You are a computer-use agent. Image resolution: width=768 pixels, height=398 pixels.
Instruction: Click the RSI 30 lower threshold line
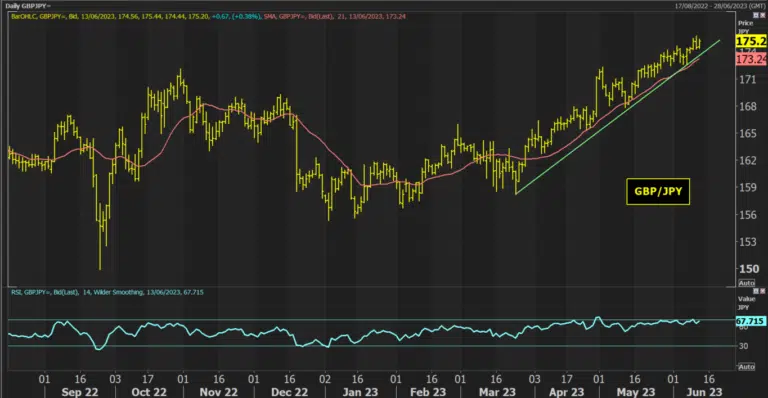click(371, 346)
